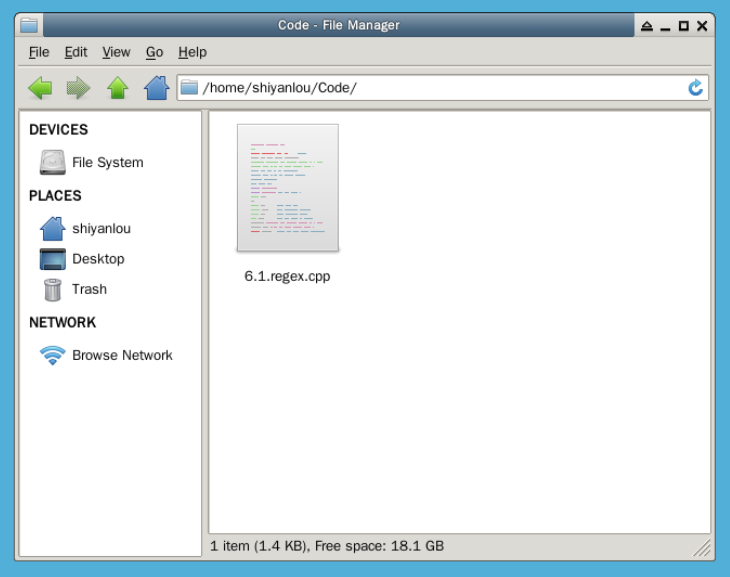Click the Code - File Manager title bar
The height and width of the screenshot is (577, 730).
tap(338, 25)
